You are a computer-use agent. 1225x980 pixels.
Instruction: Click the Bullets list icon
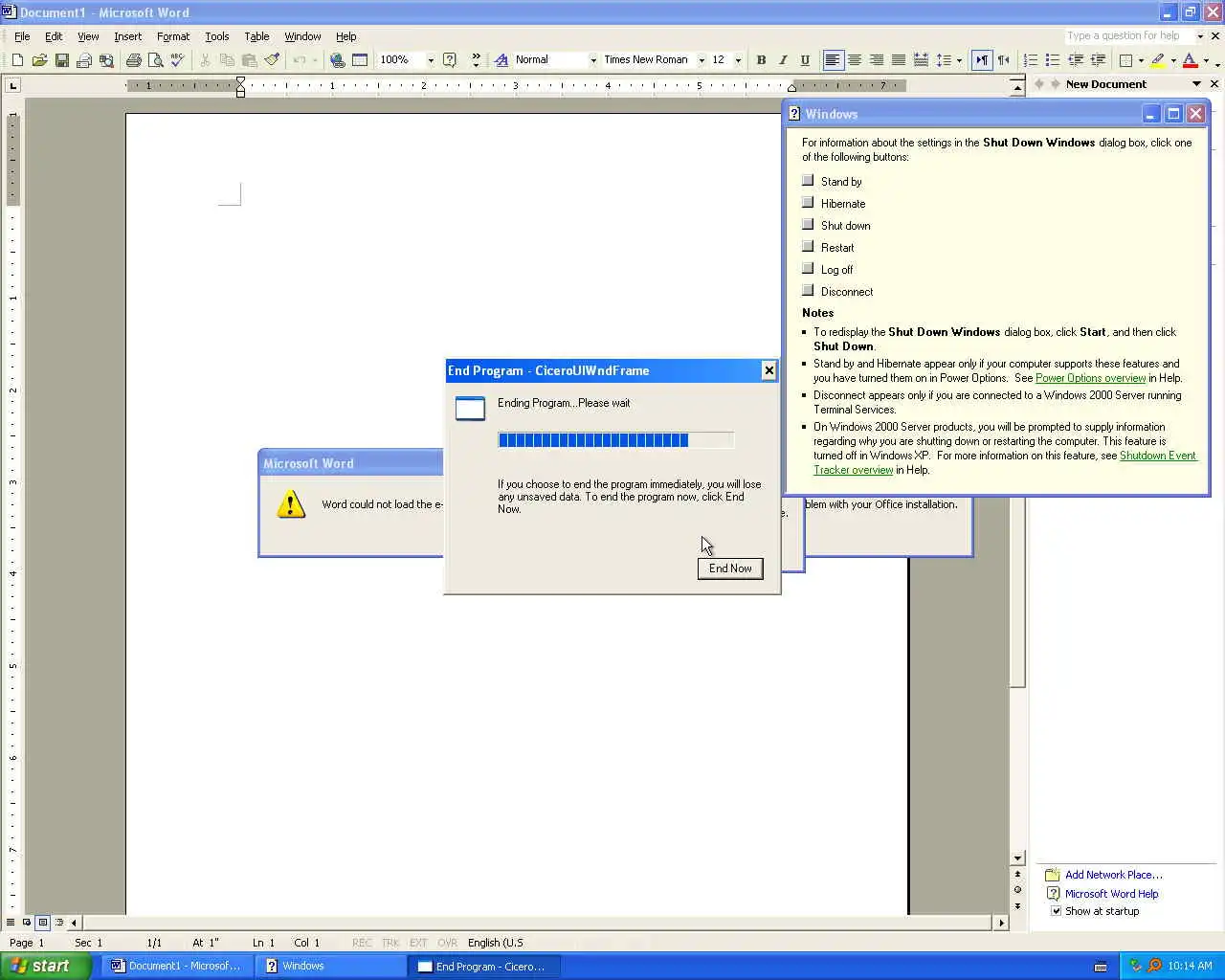point(1053,59)
